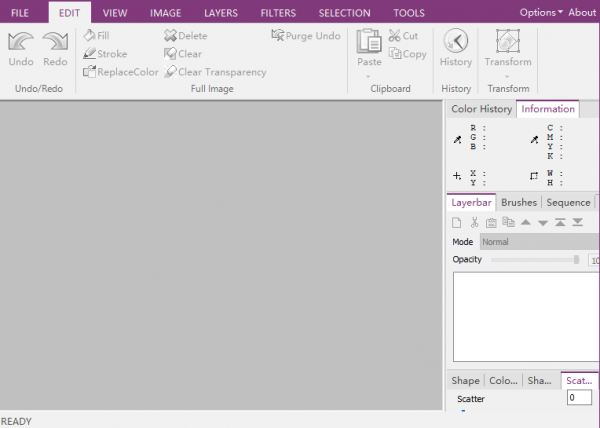Click the layer Opacity slider handle
Viewport: 600px width, 428px height.
click(x=576, y=260)
